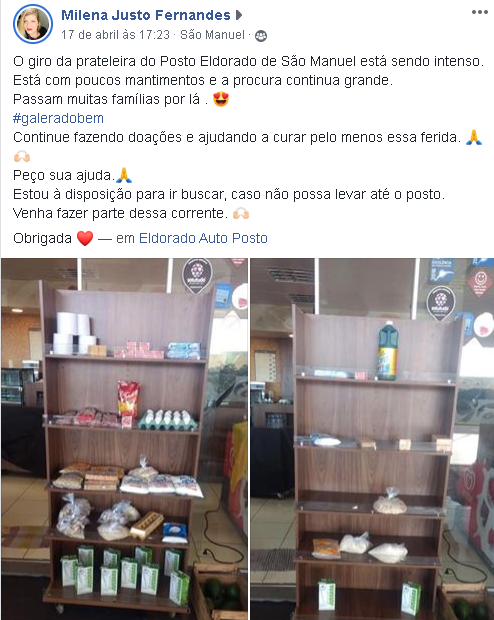The width and height of the screenshot is (494, 620).
Task: Click the '17 de abril às 17:23' timestamp
Action: tap(115, 35)
